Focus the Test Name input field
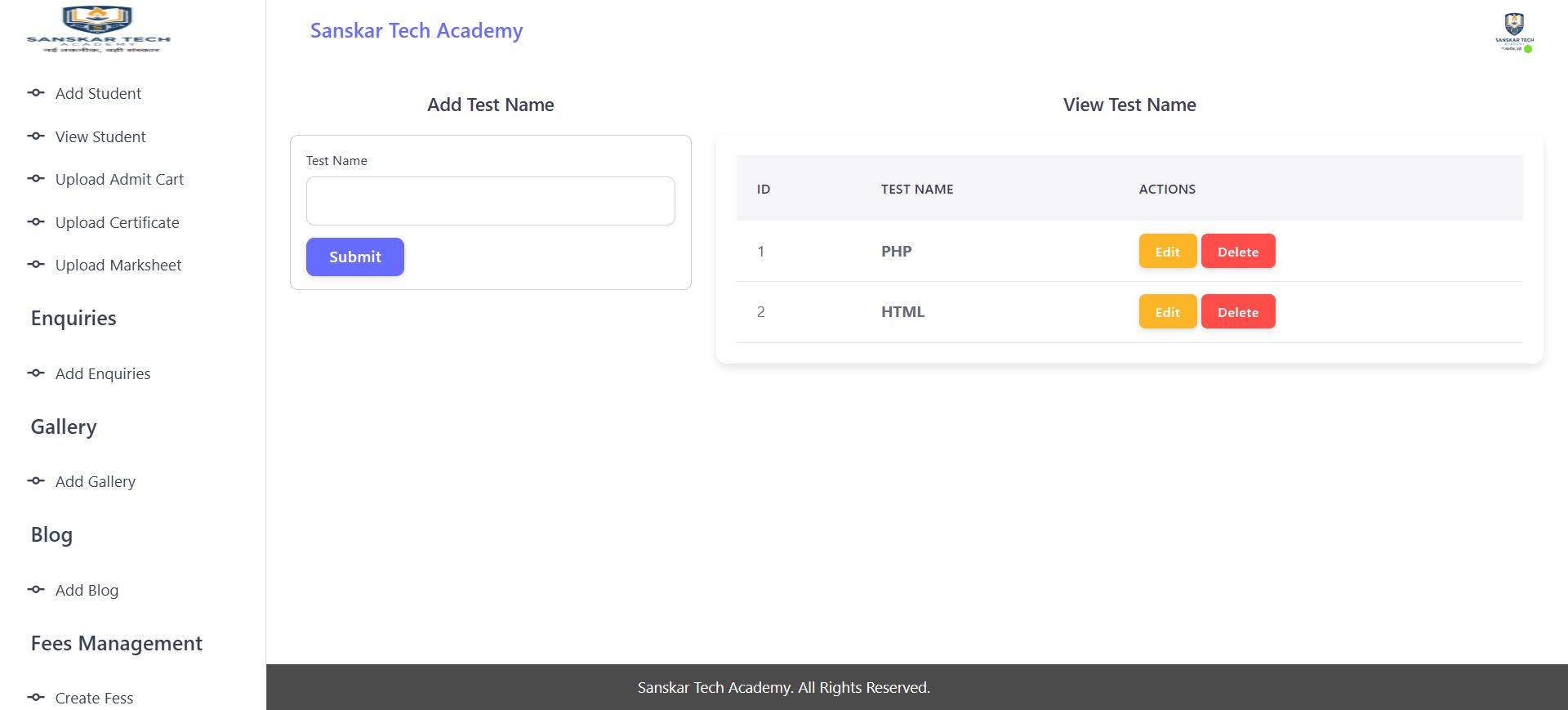Viewport: 1568px width, 710px height. (490, 201)
